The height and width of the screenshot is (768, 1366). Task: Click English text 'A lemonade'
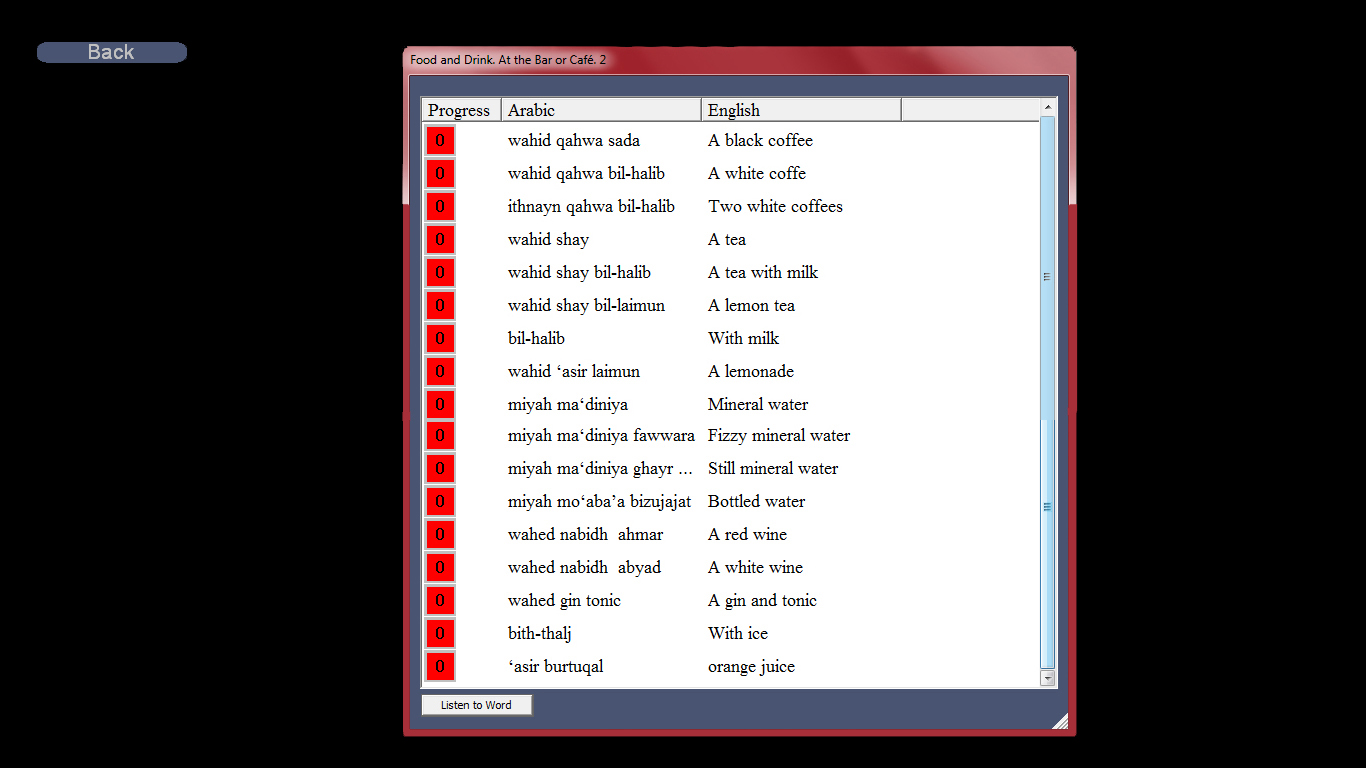751,372
